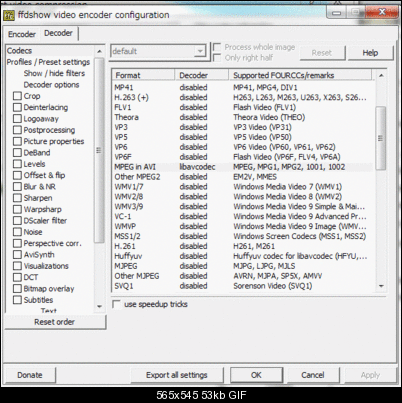Toggle the Warpsharp checkbox

[x=17, y=209]
